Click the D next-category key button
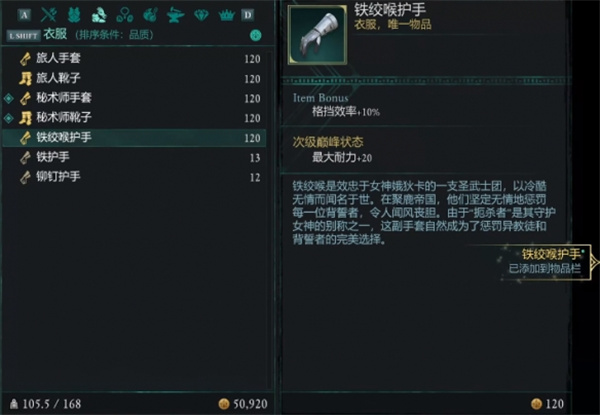The width and height of the screenshot is (600, 415). coord(248,15)
